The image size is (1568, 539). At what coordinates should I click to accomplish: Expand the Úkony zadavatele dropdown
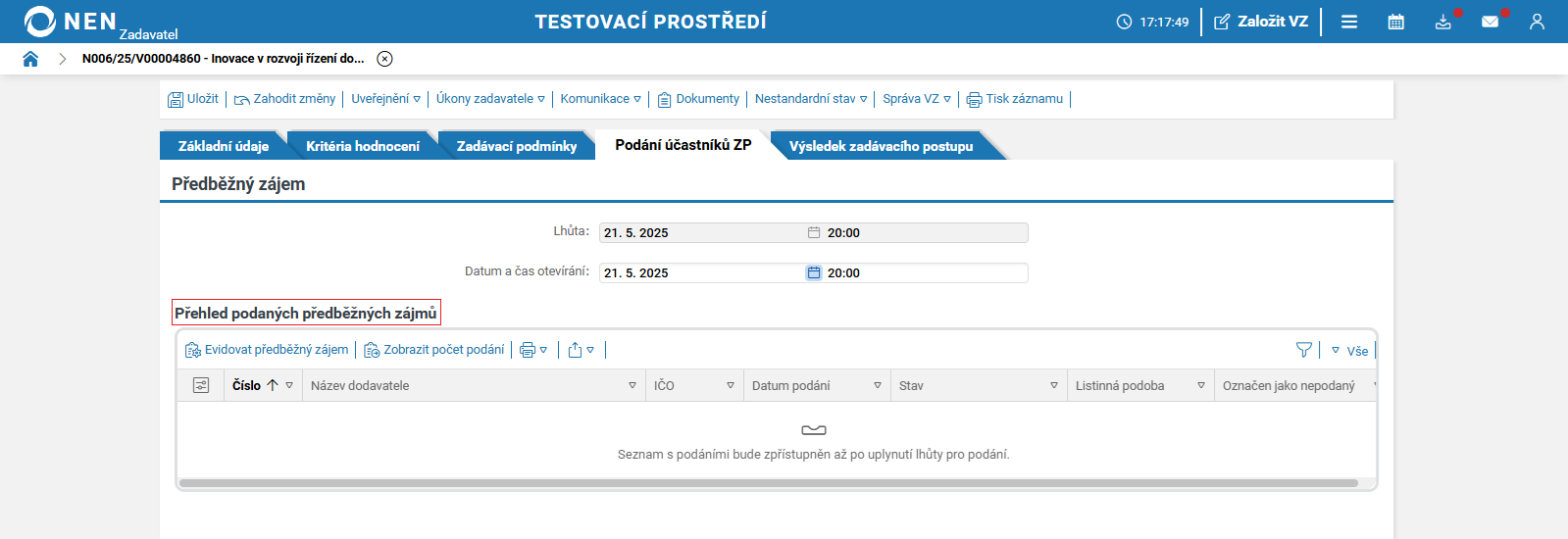pos(490,99)
